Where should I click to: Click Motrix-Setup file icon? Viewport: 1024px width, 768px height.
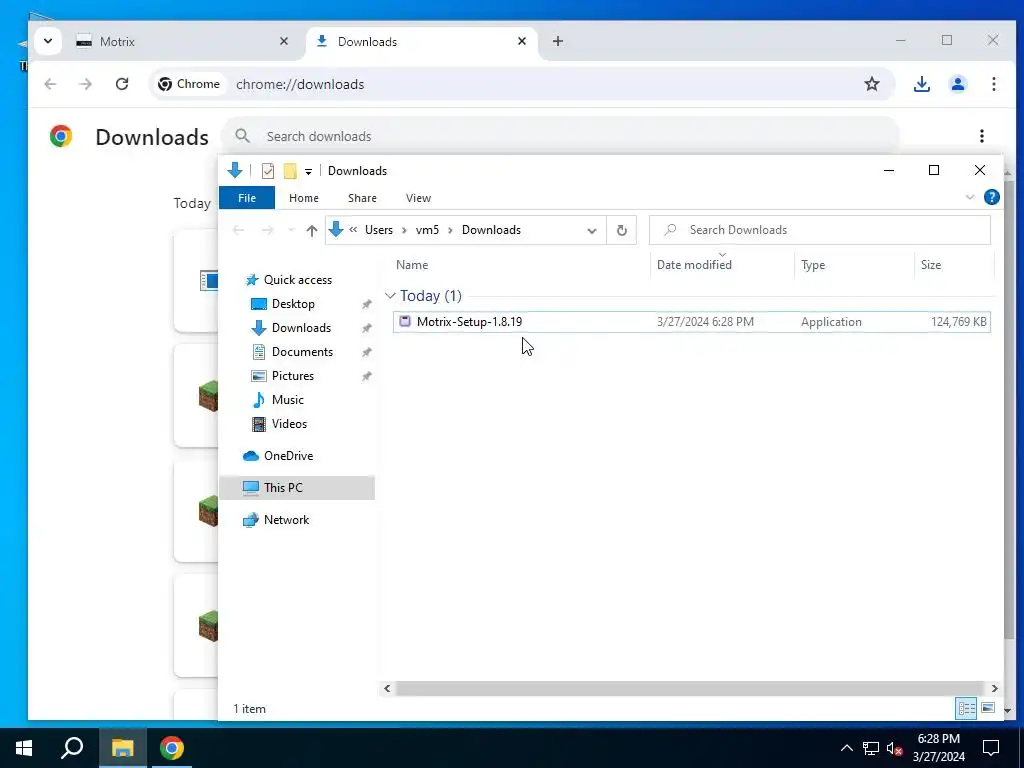click(405, 321)
